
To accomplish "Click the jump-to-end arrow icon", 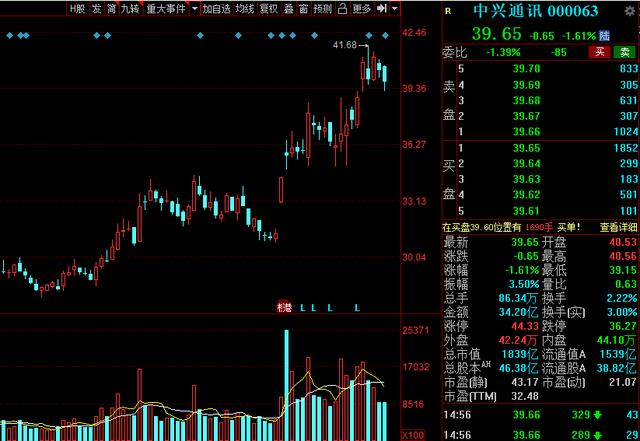I will tap(382, 9).
